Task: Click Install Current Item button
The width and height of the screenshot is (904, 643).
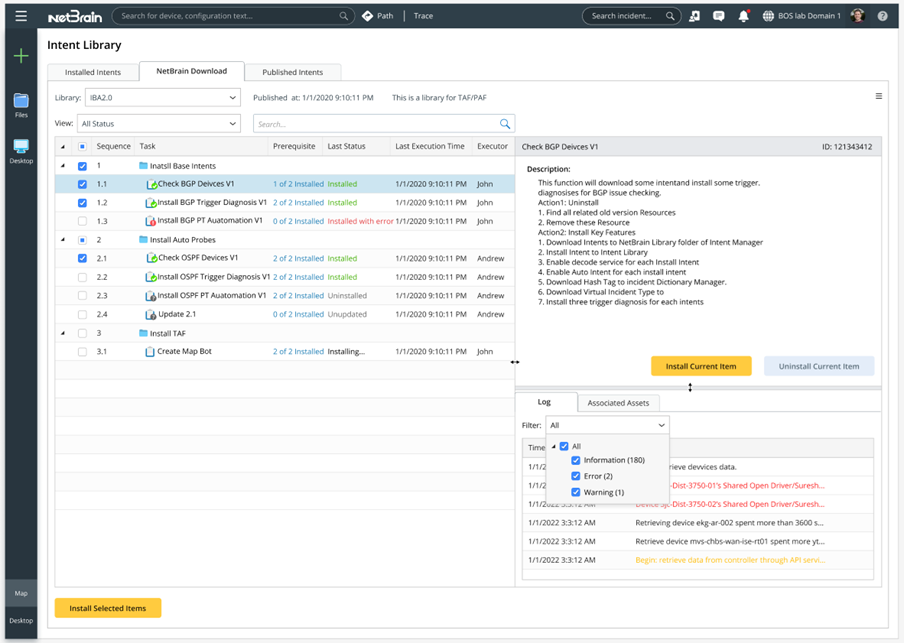Action: coord(701,366)
